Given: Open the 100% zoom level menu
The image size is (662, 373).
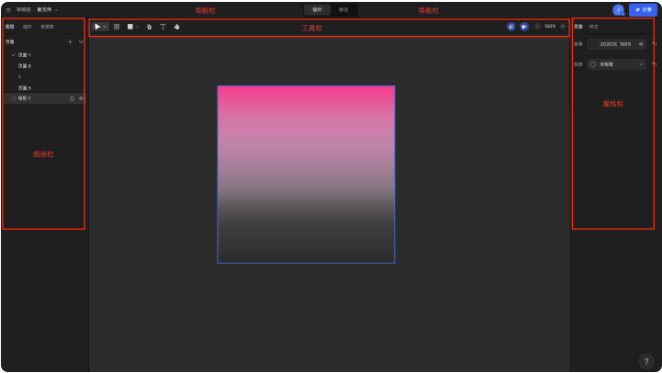Looking at the screenshot, I should point(550,26).
